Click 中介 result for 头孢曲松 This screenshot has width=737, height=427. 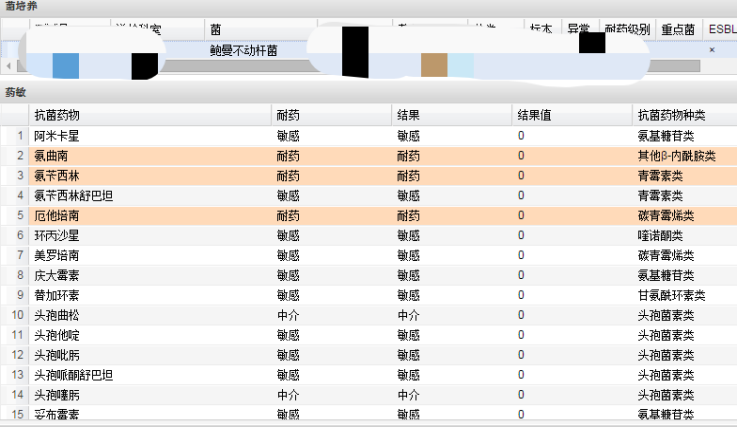click(409, 315)
